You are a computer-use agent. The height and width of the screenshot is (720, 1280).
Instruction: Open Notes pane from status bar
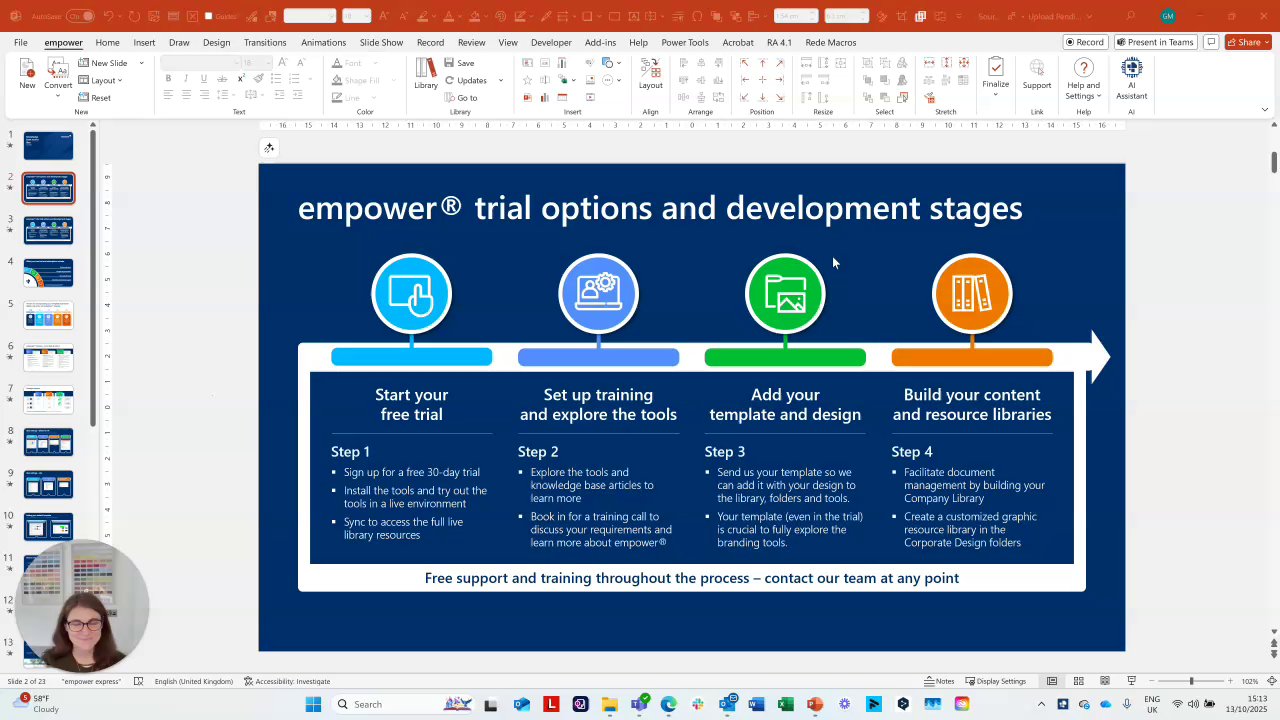tap(940, 681)
